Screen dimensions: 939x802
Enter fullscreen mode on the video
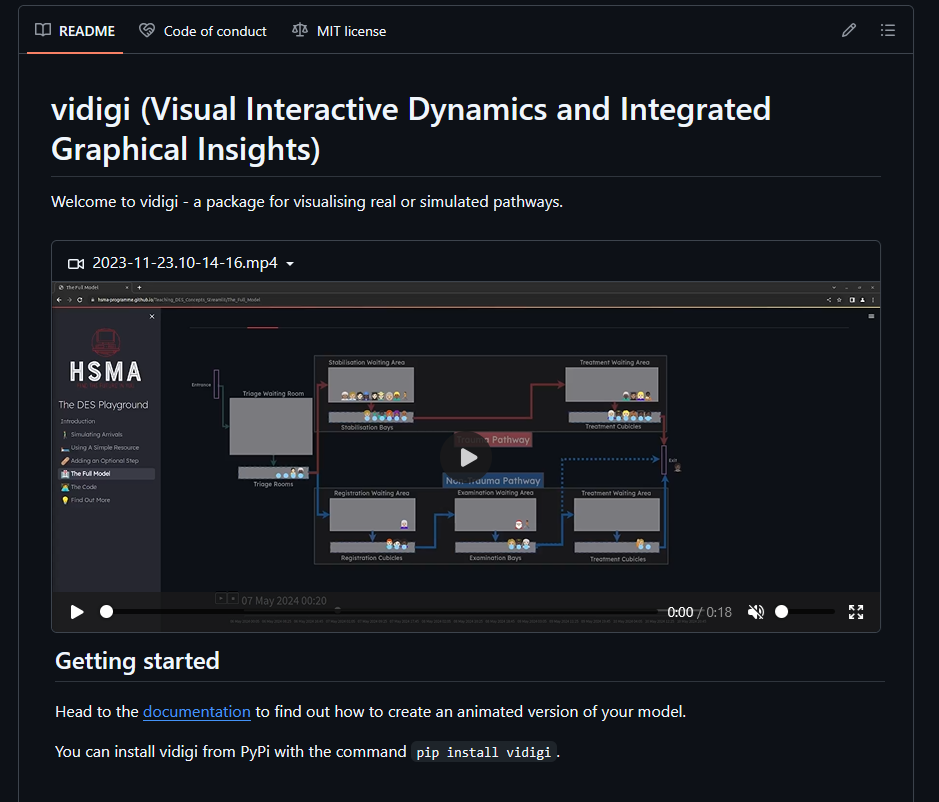[x=856, y=611]
